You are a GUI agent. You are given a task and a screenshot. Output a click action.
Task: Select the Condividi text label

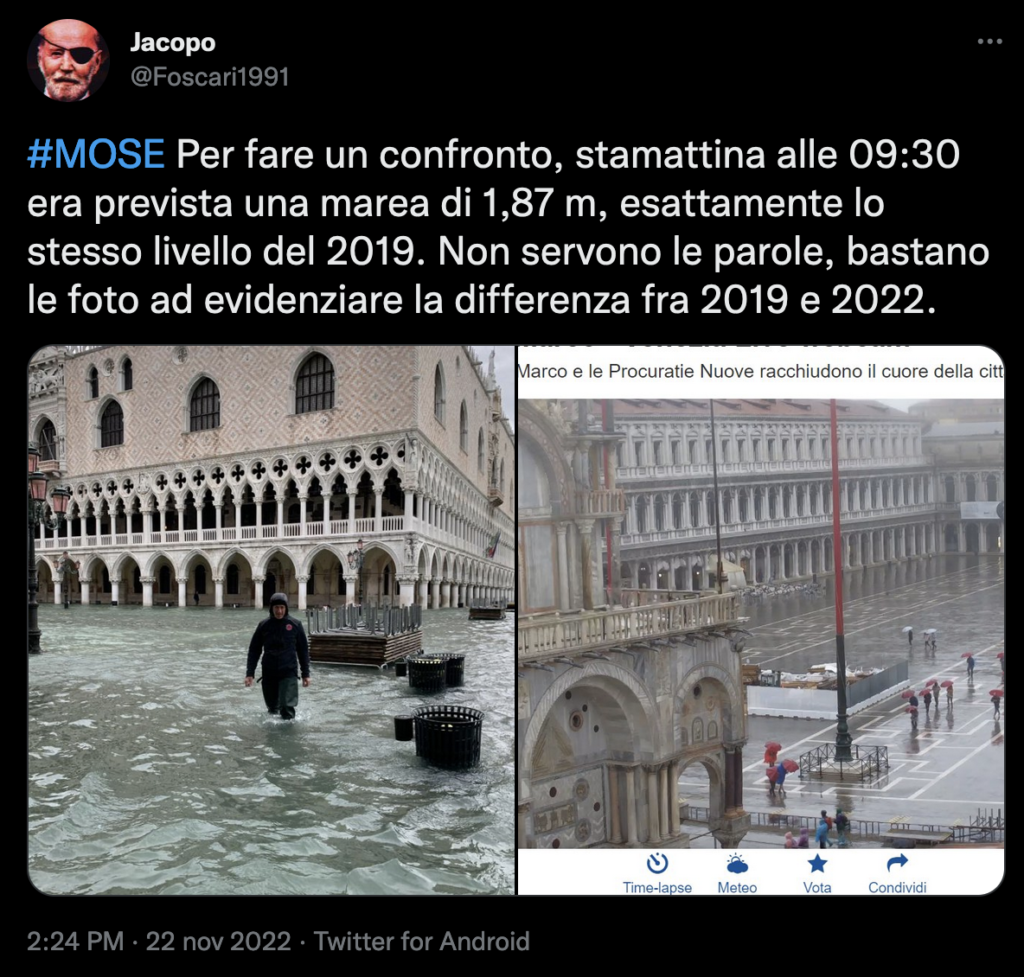897,888
